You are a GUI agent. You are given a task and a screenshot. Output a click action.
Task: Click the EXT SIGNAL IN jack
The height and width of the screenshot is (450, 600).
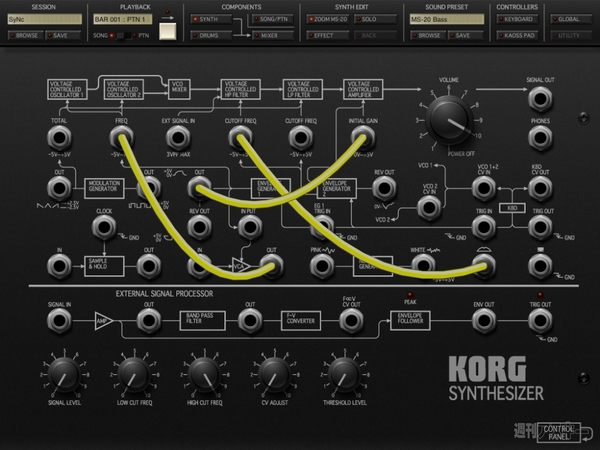178,138
